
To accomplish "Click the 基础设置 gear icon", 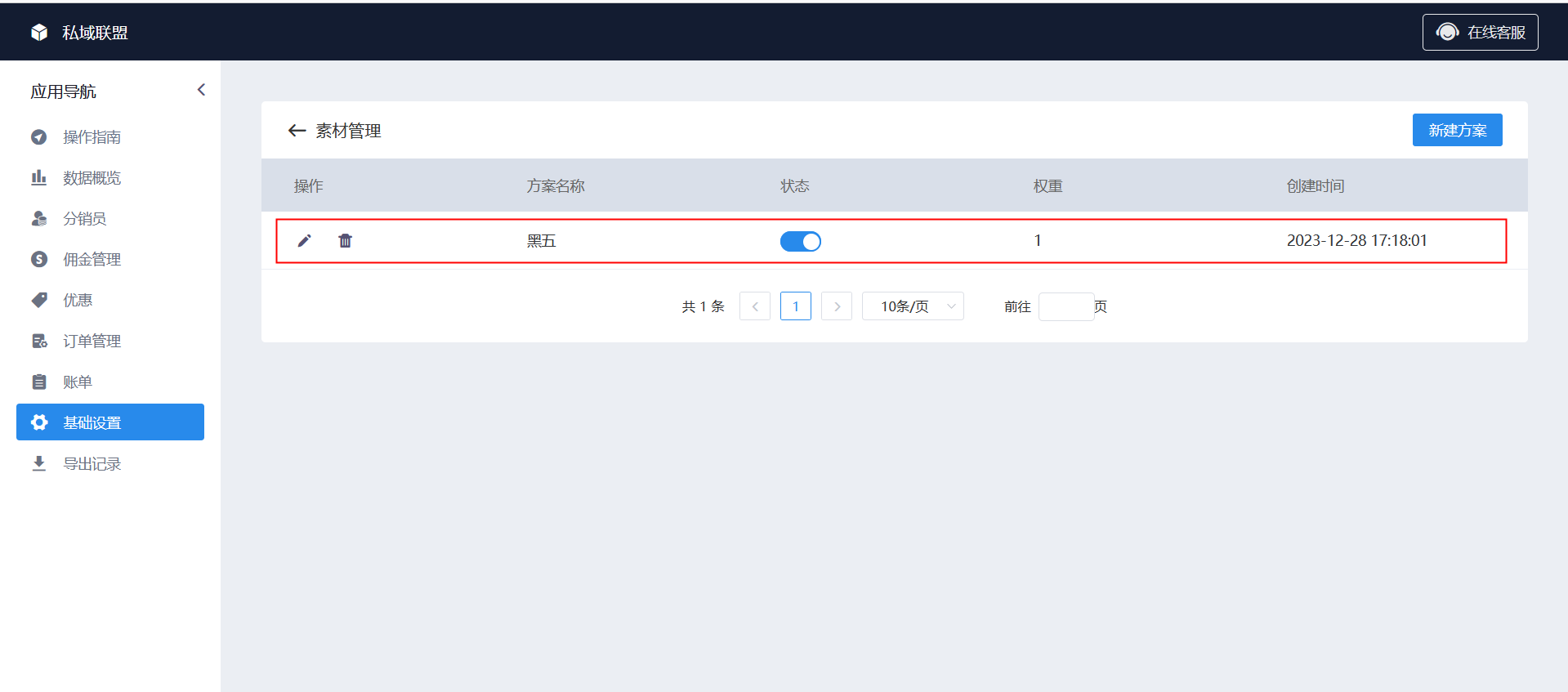I will pos(39,422).
